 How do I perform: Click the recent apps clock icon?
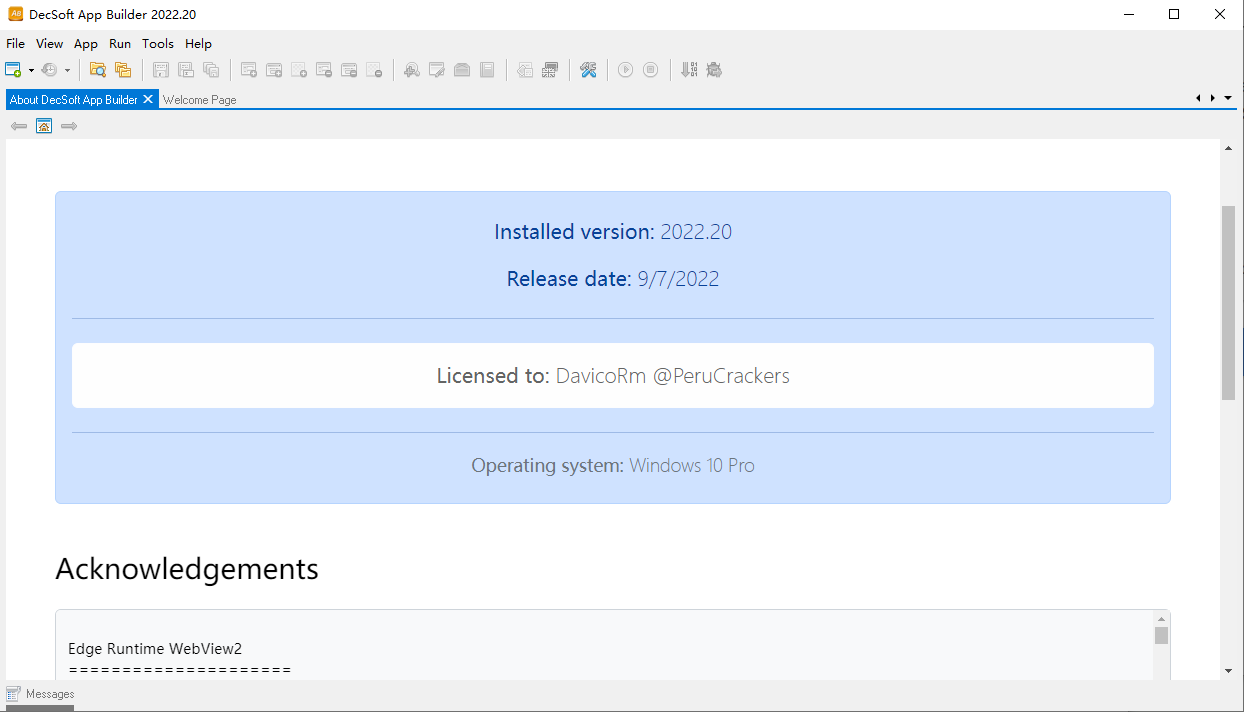pos(49,70)
